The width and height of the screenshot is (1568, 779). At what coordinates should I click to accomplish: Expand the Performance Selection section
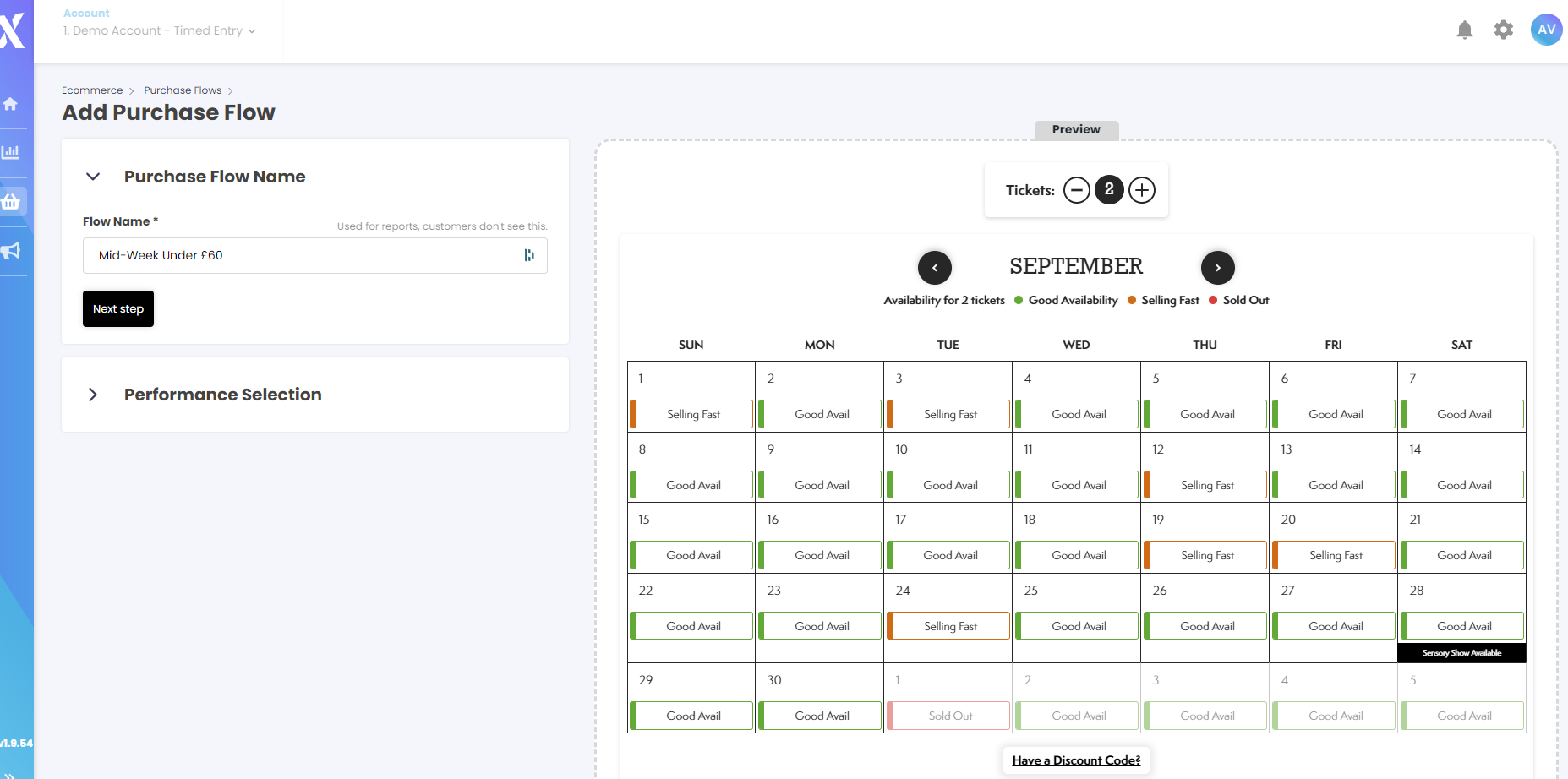(93, 395)
